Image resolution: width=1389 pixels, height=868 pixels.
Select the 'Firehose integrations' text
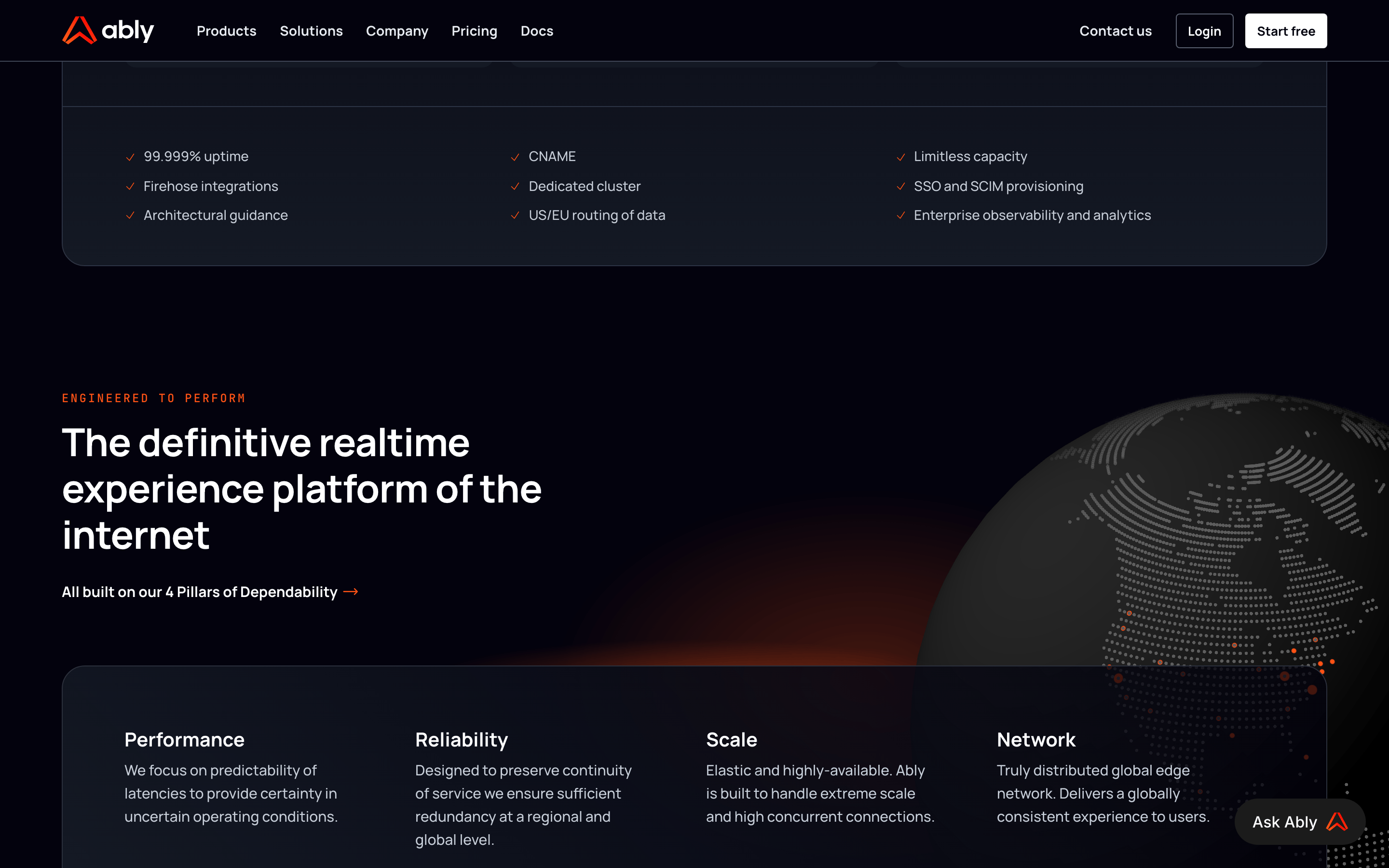(x=211, y=186)
